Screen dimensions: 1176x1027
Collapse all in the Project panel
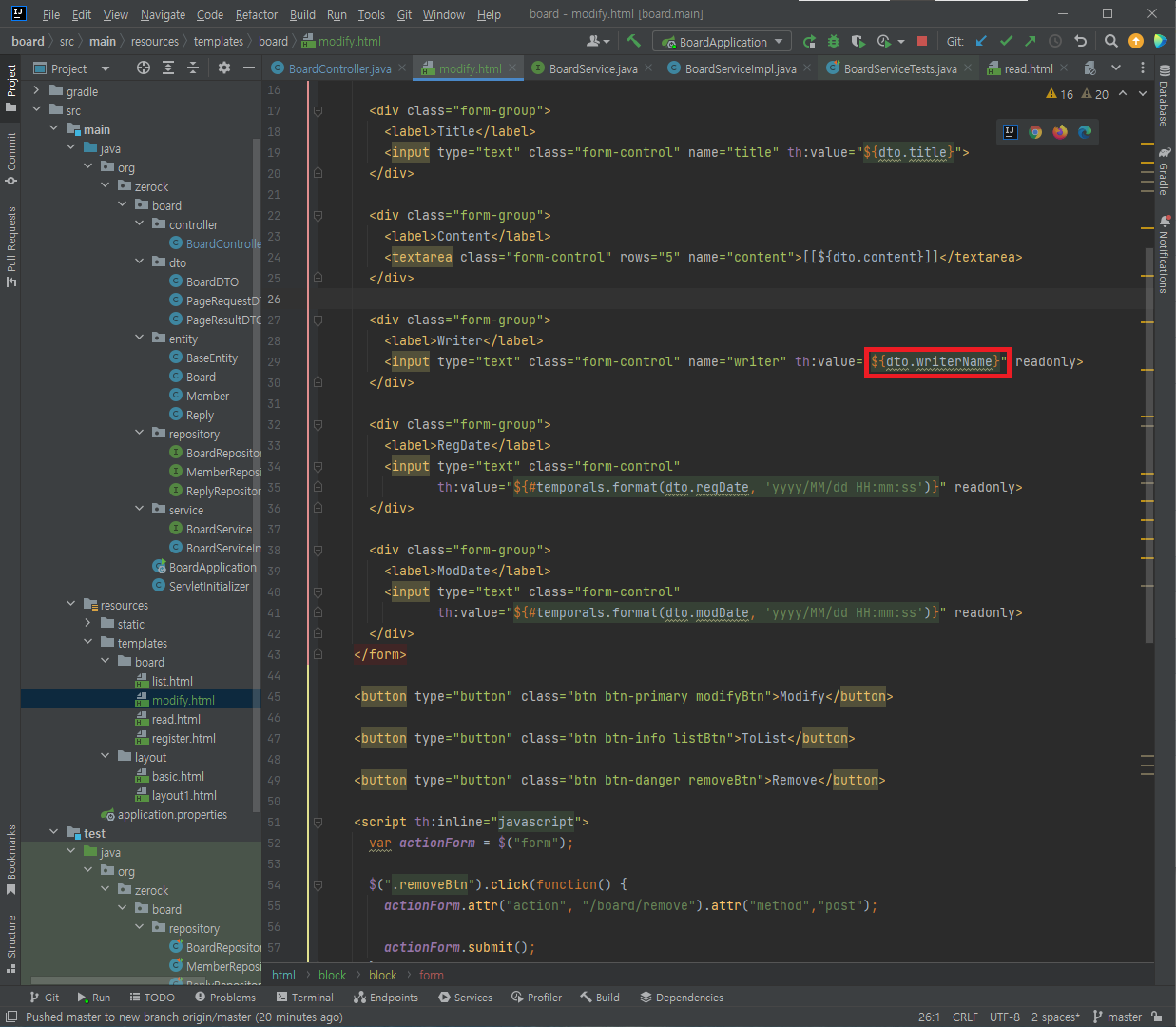click(193, 68)
